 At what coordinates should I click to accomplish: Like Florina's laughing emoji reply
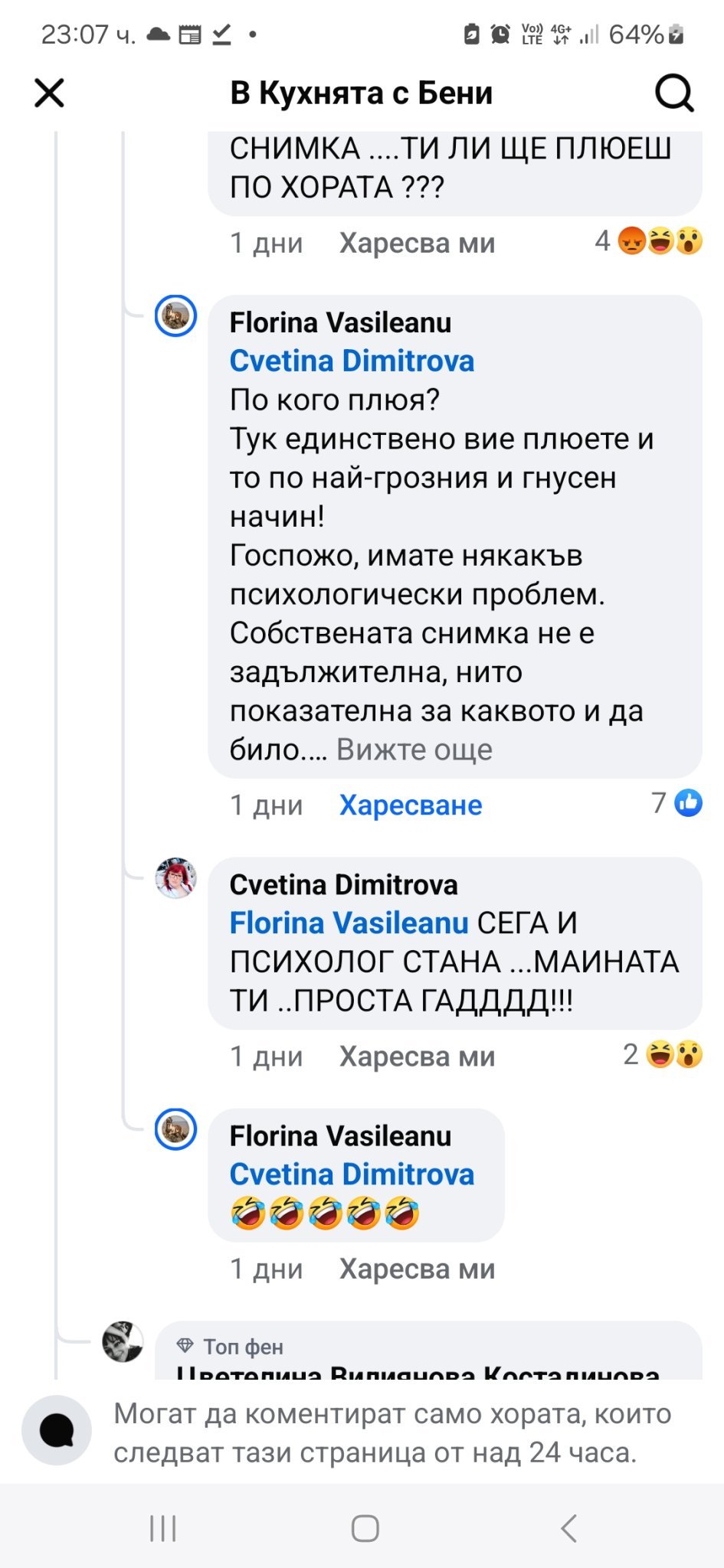(417, 1269)
